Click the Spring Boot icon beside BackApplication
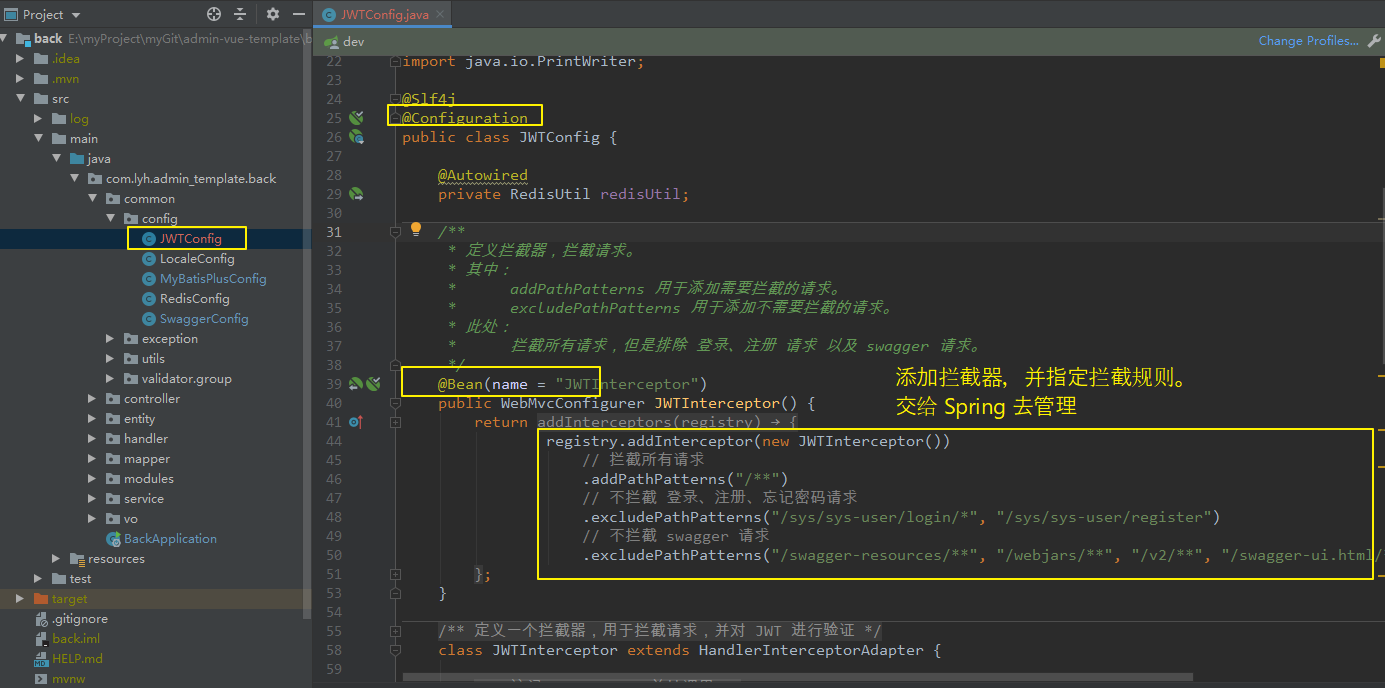Image resolution: width=1385 pixels, height=688 pixels. click(x=113, y=539)
